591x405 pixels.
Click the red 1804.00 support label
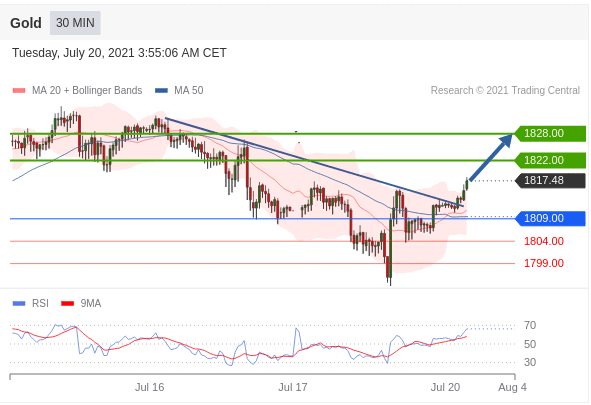(x=544, y=241)
